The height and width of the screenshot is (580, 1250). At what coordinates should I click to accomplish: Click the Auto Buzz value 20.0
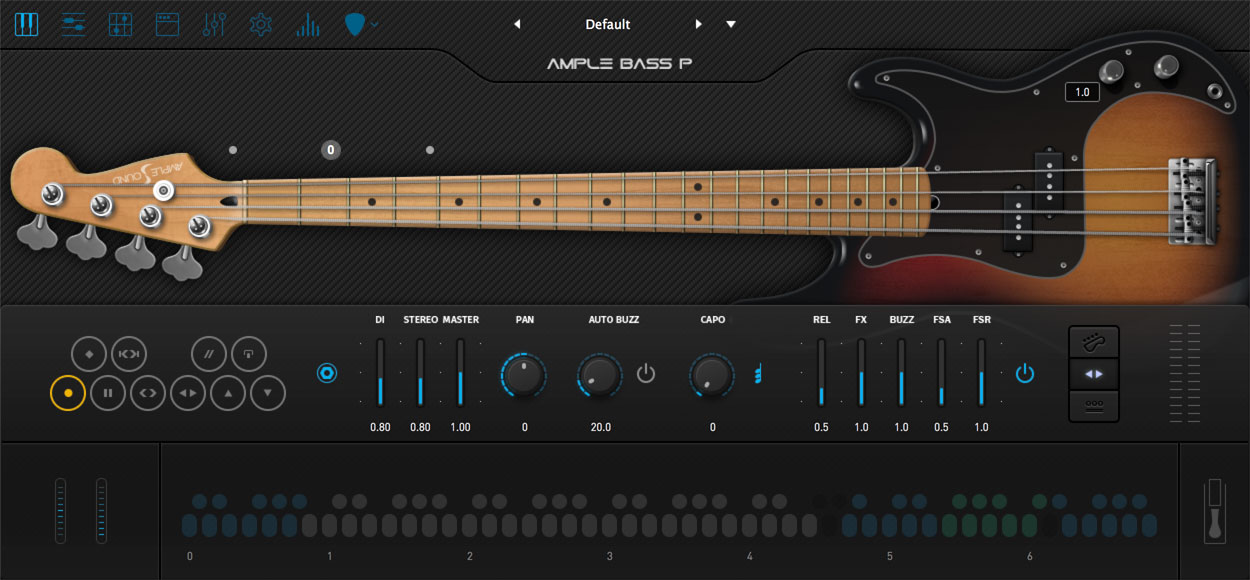(600, 427)
